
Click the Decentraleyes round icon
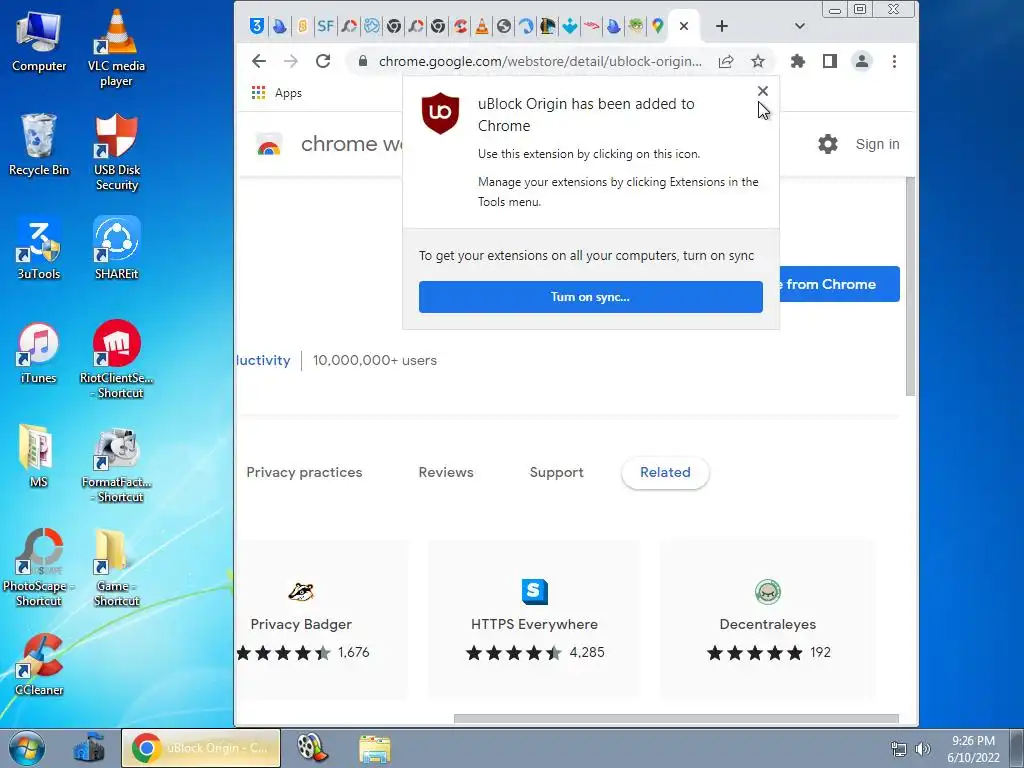pos(767,592)
